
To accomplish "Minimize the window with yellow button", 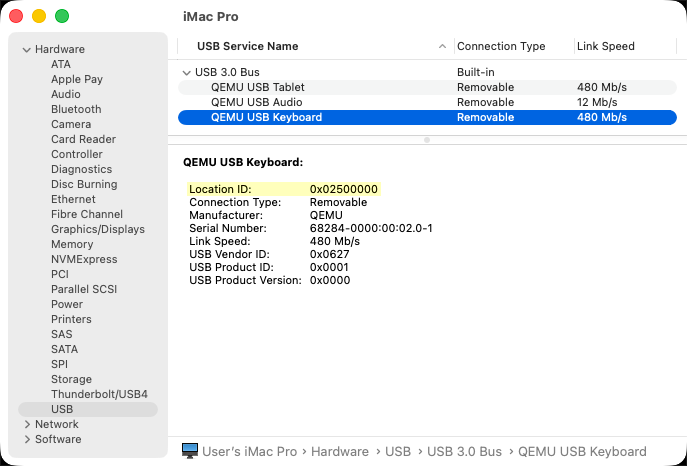I will coord(39,16).
